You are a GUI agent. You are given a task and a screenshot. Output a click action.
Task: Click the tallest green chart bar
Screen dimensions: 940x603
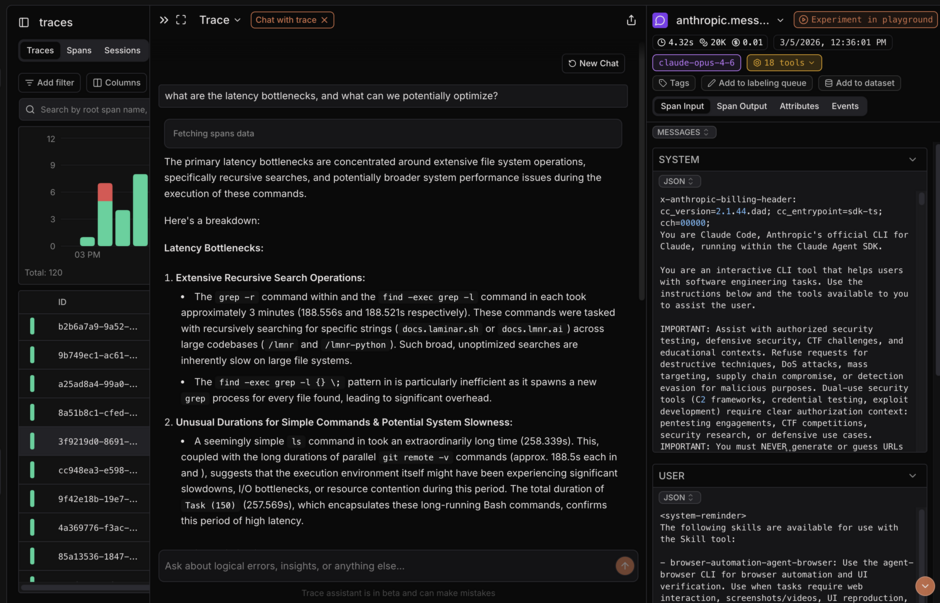click(140, 210)
